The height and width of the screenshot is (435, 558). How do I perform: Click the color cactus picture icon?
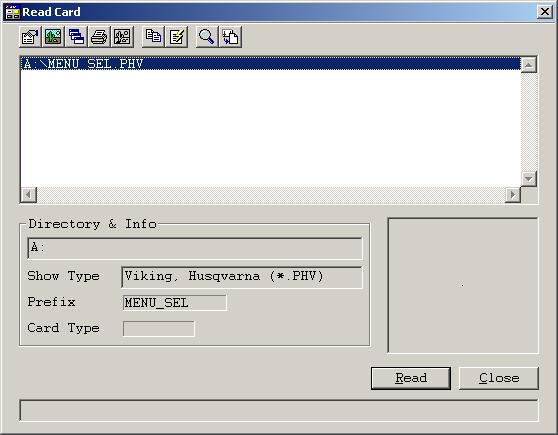tap(53, 37)
